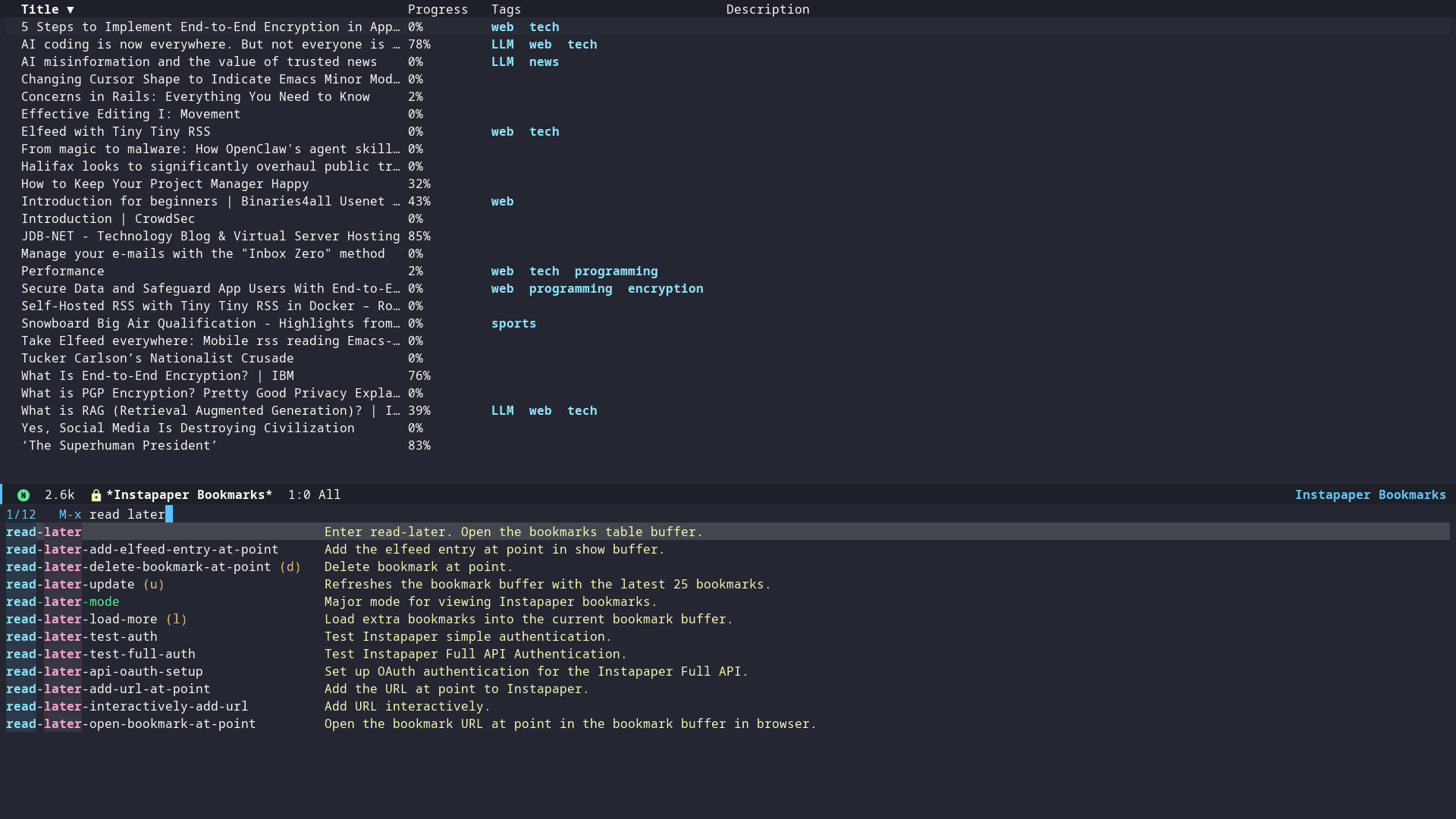Open bookmark '5 Steps to Implement End-to-End Encryption'
Viewport: 1456px width, 819px height.
point(211,27)
